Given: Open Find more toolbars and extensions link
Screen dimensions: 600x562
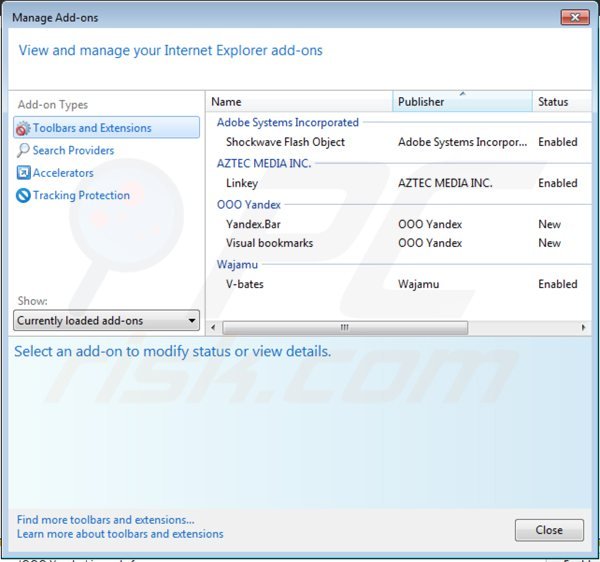Looking at the screenshot, I should pos(106,520).
